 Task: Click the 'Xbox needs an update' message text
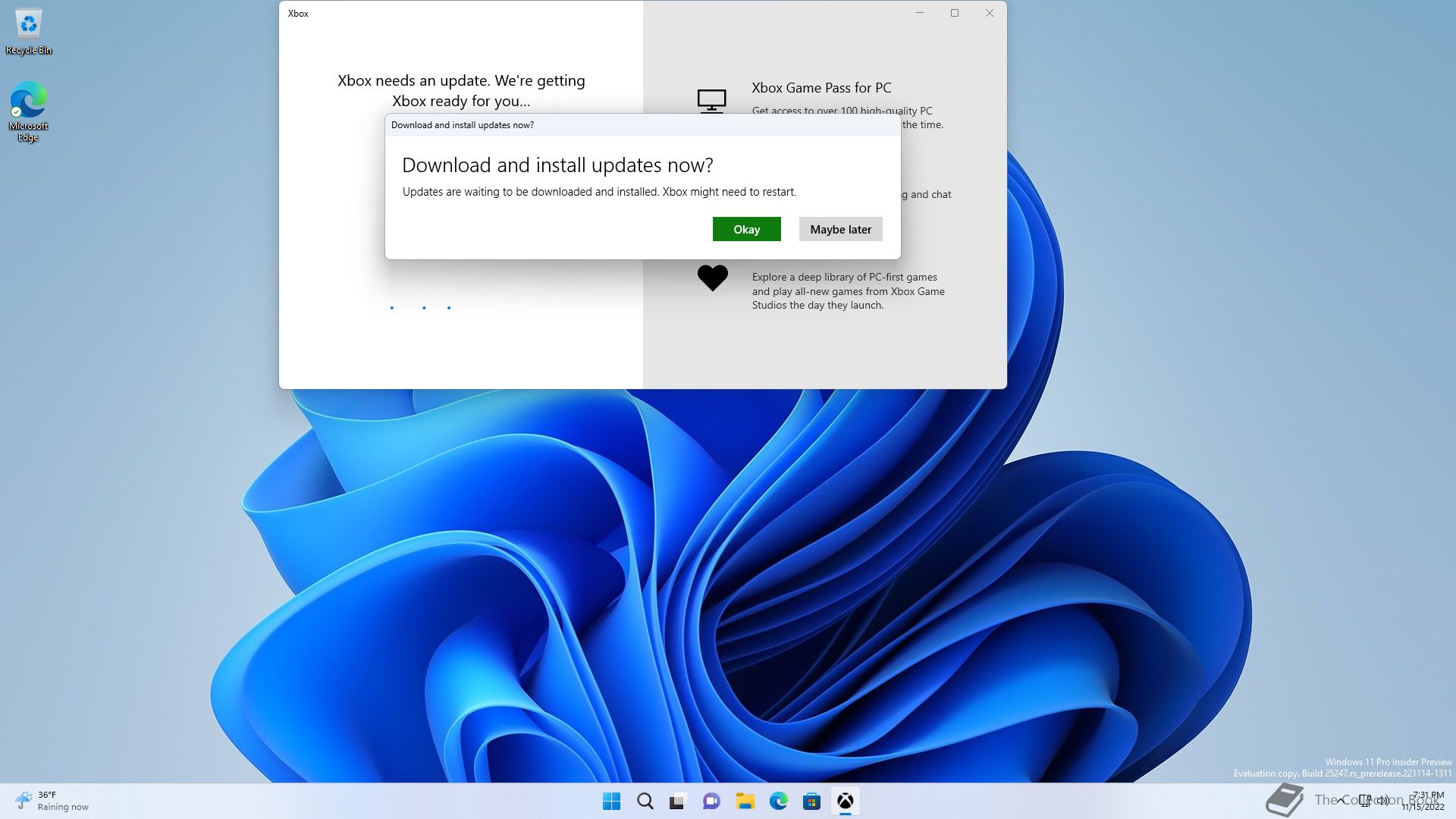tap(461, 90)
